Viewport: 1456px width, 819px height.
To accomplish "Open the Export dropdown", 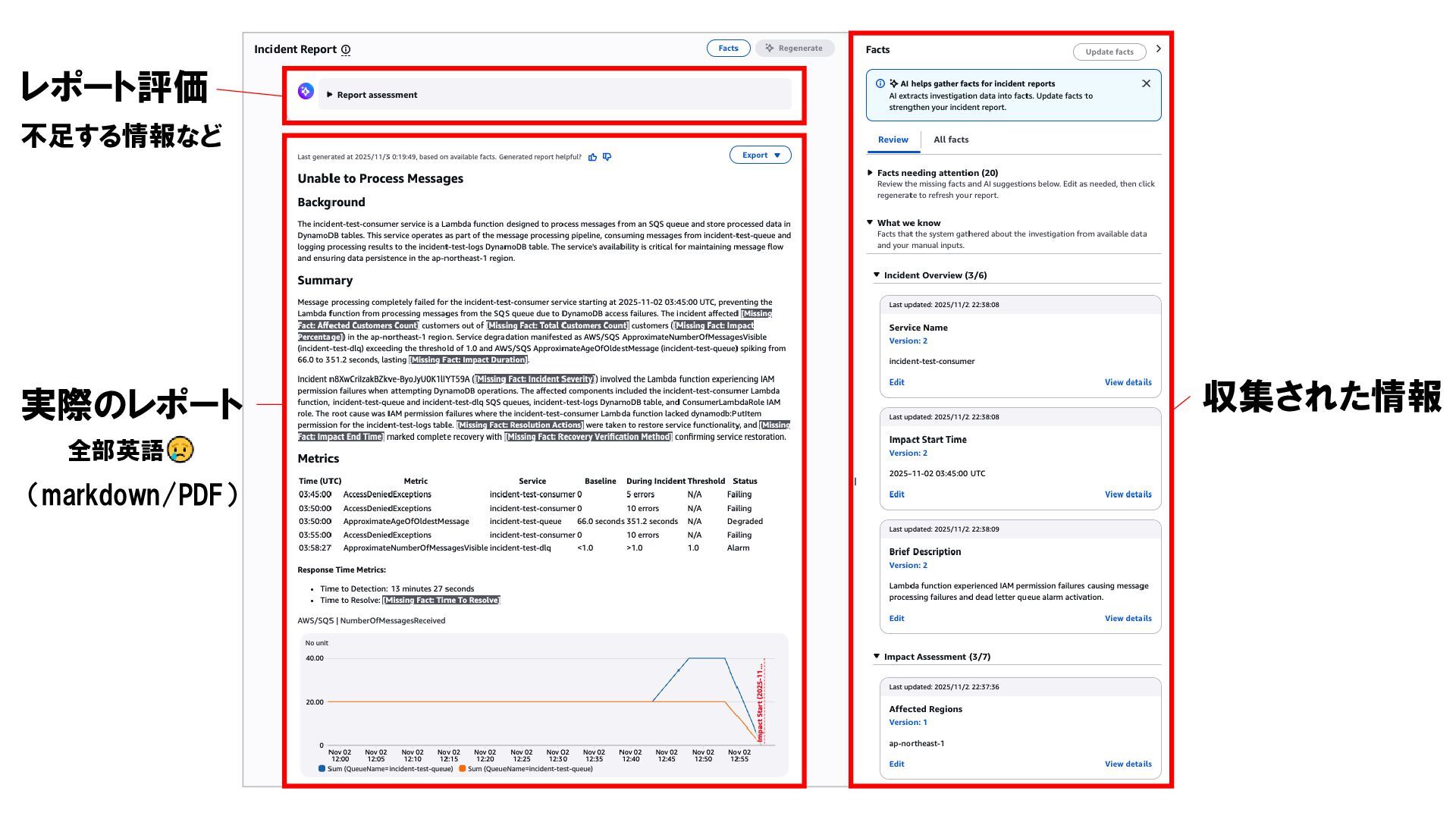I will point(760,155).
